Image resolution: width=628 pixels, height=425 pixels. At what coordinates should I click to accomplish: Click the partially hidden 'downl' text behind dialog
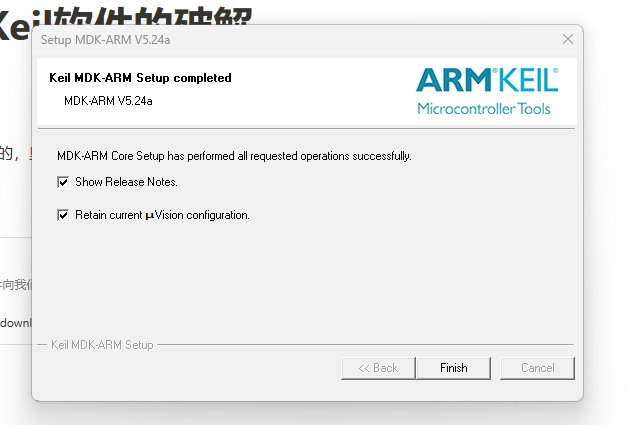click(x=16, y=323)
